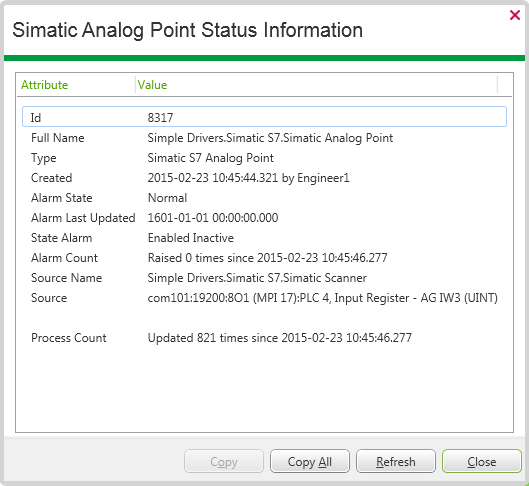Screen dimensions: 529x486
Task: Click the Enabled Inactive value
Action: coord(191,238)
